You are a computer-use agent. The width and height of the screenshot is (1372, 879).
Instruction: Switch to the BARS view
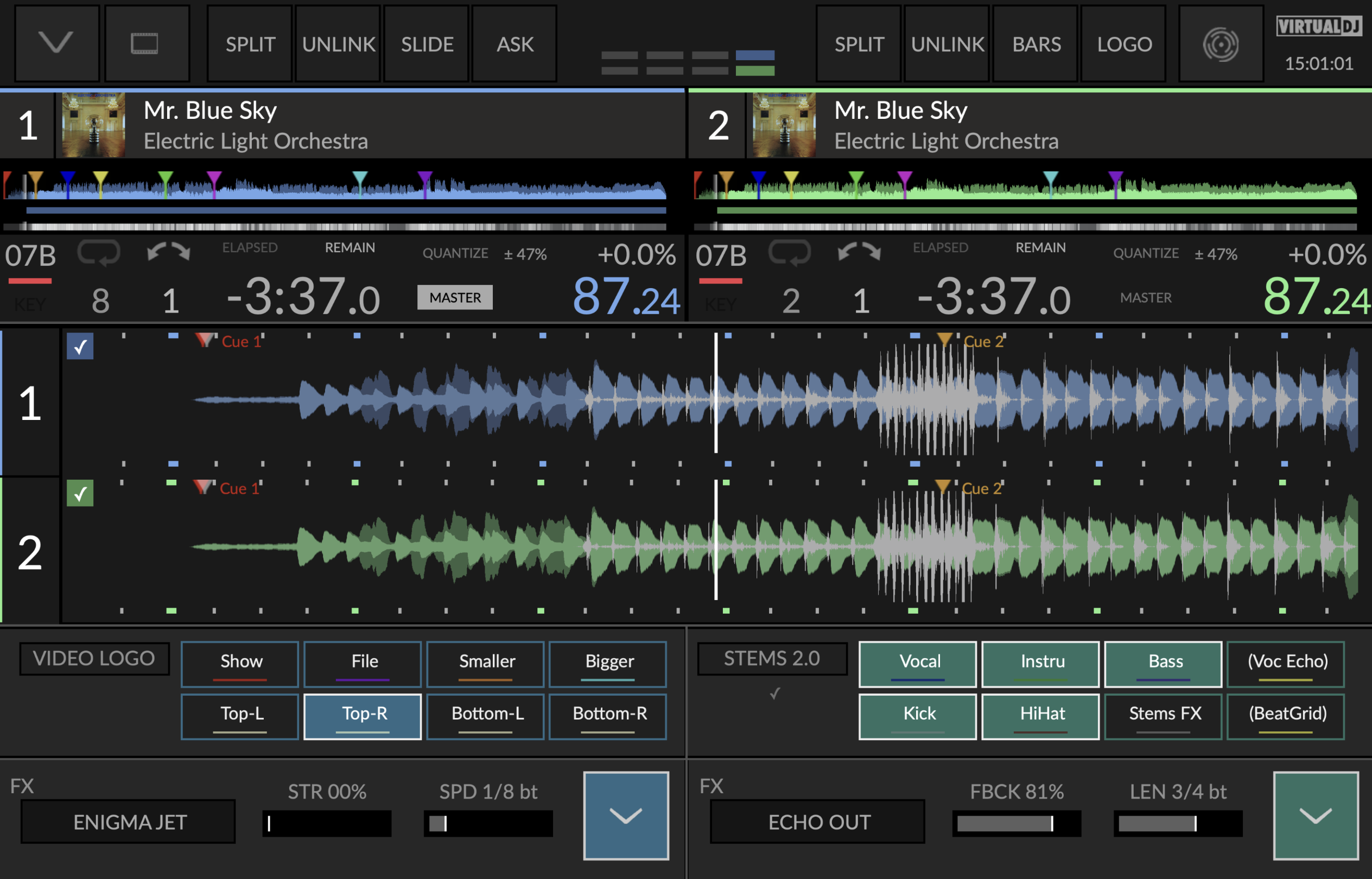(1036, 44)
